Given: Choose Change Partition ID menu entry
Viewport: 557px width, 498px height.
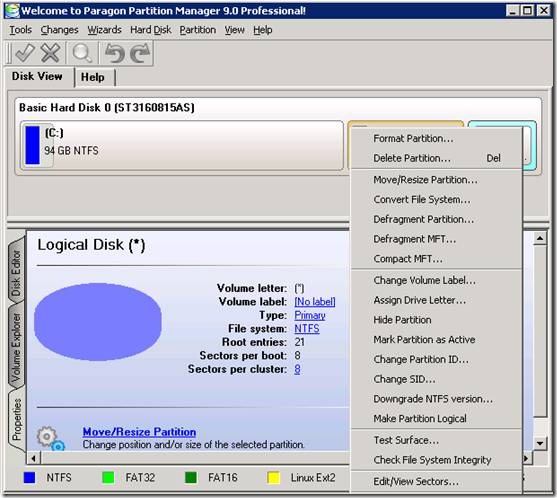Looking at the screenshot, I should 437,359.
